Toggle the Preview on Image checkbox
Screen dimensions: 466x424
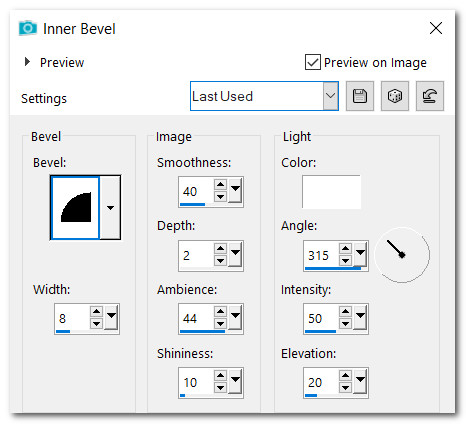point(313,62)
